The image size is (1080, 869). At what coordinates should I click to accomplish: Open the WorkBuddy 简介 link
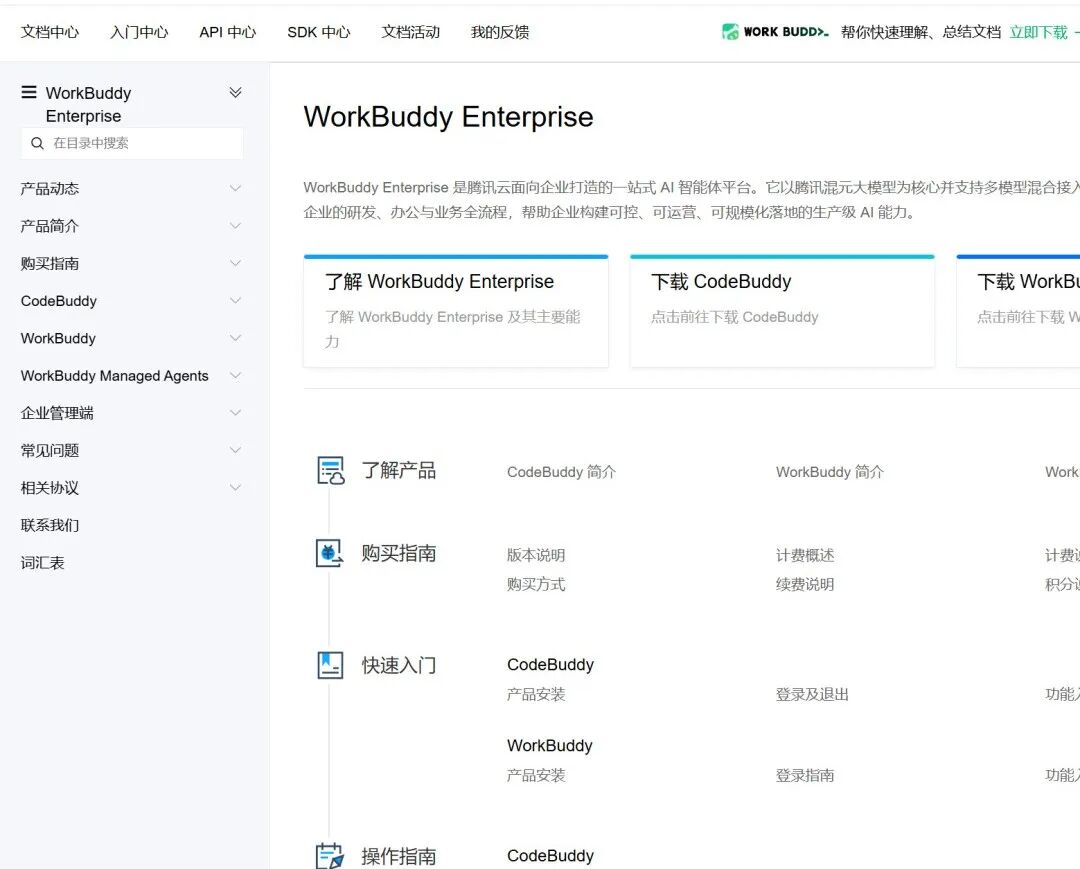click(830, 472)
